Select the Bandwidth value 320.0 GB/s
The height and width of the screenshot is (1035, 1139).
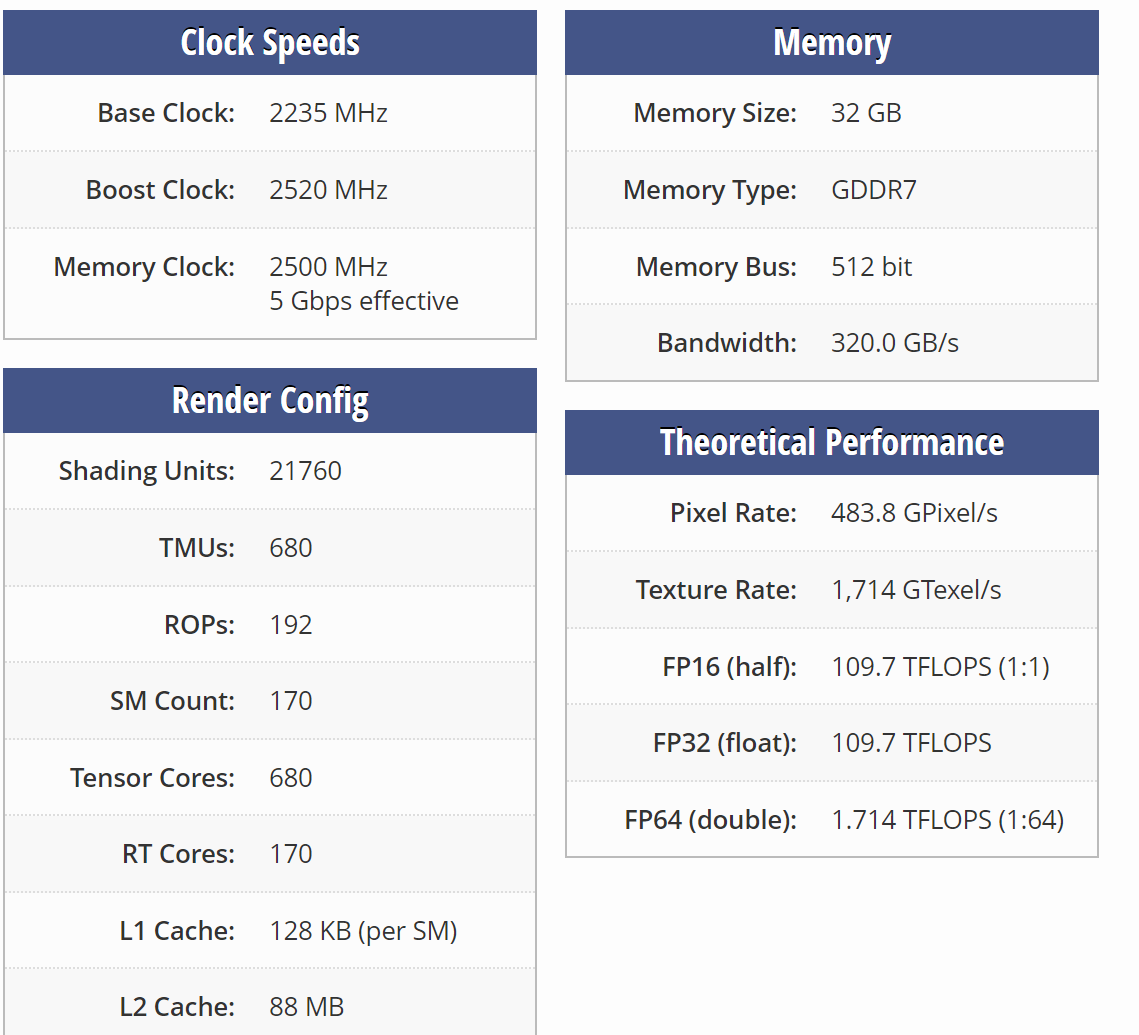(x=895, y=344)
